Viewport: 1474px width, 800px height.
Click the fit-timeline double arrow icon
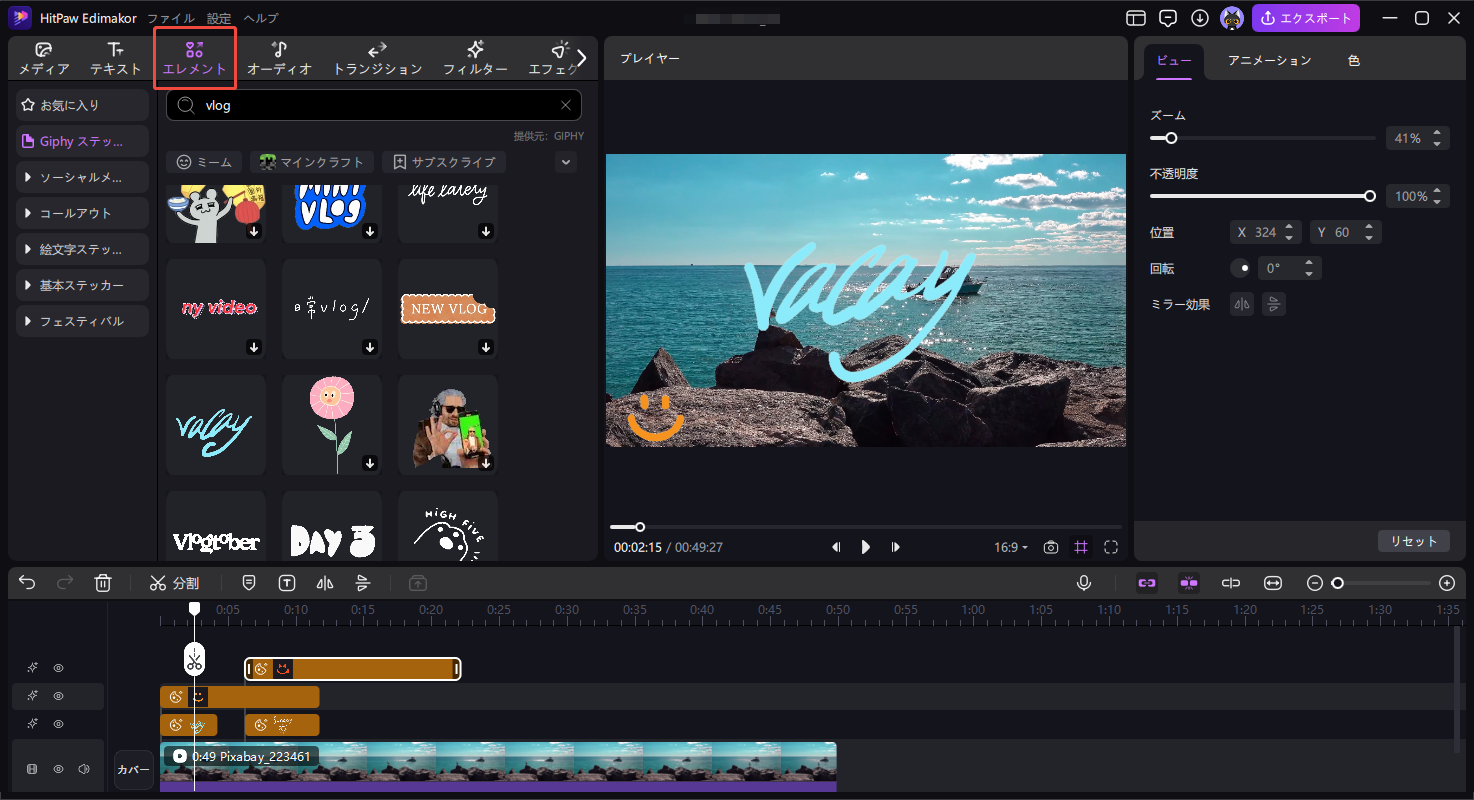tap(1273, 583)
